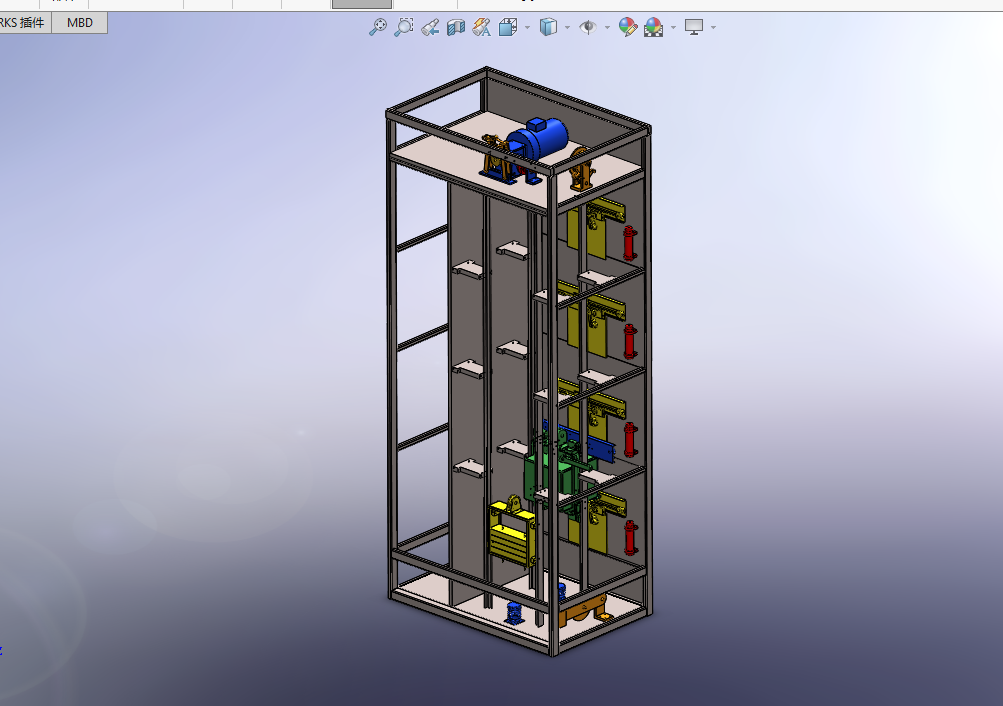1003x706 pixels.
Task: Switch to the SOLIDWORKS 插件 tab
Action: 24,22
